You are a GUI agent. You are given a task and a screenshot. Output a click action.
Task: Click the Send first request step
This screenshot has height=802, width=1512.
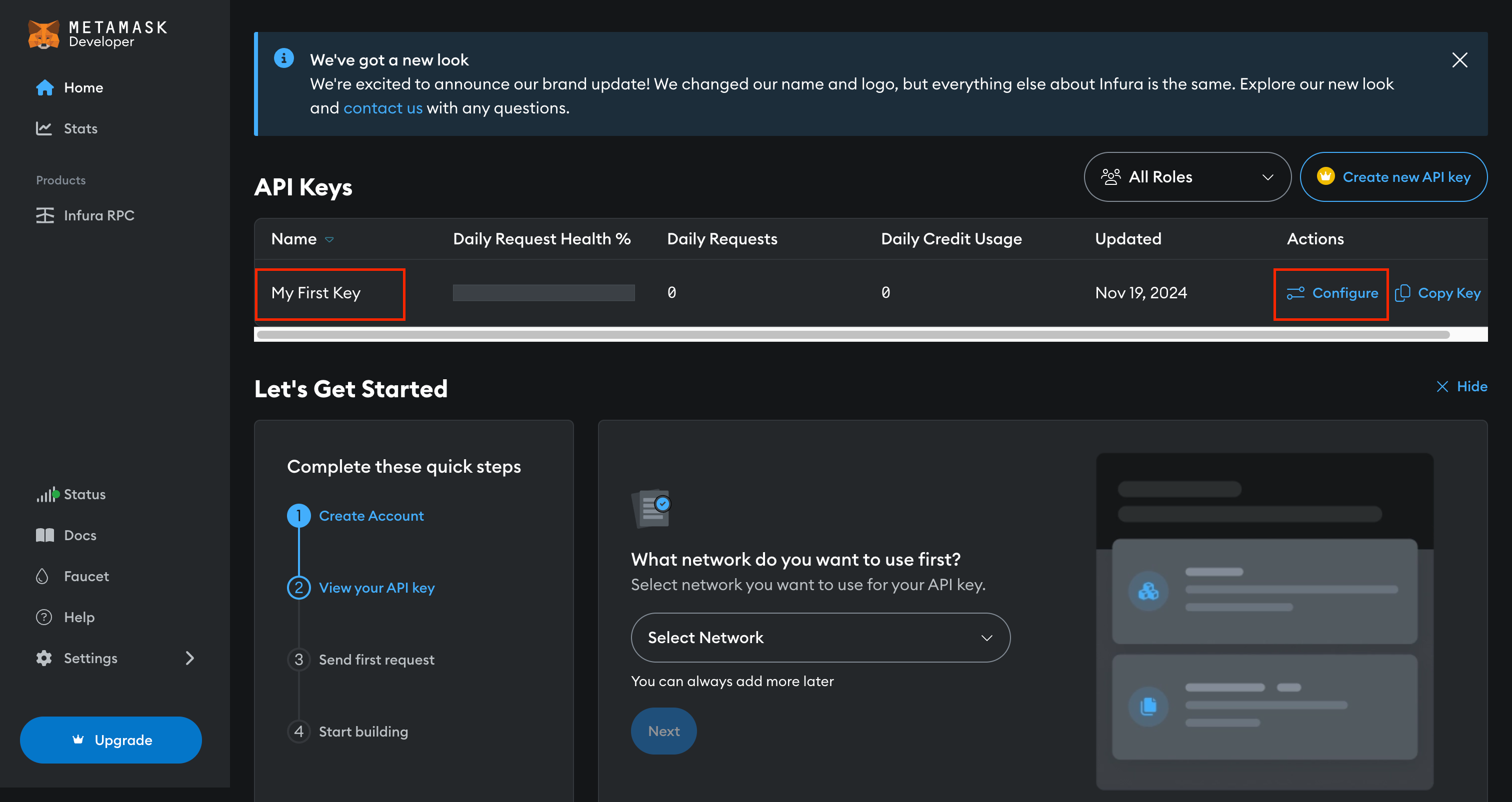tap(376, 660)
